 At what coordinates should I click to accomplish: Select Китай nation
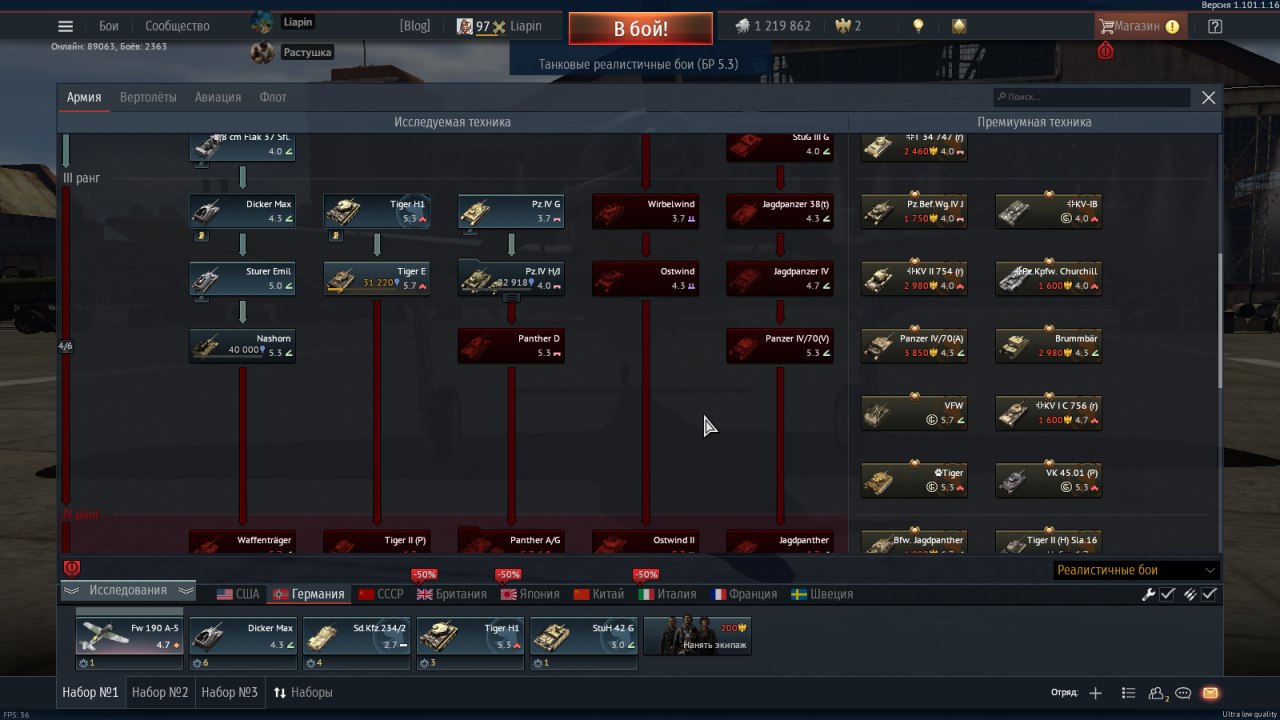tap(599, 594)
